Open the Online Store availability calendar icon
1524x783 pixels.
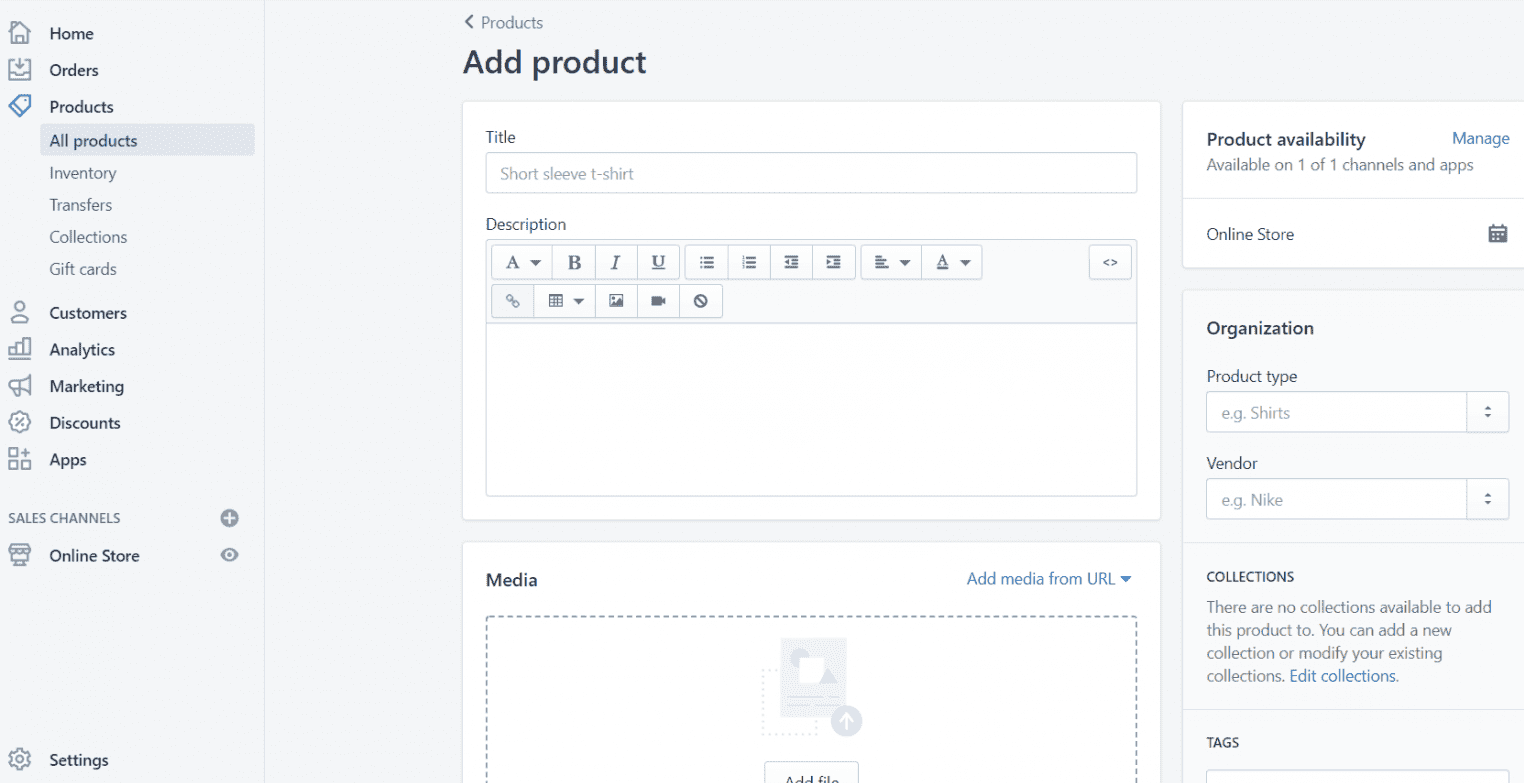pos(1497,232)
